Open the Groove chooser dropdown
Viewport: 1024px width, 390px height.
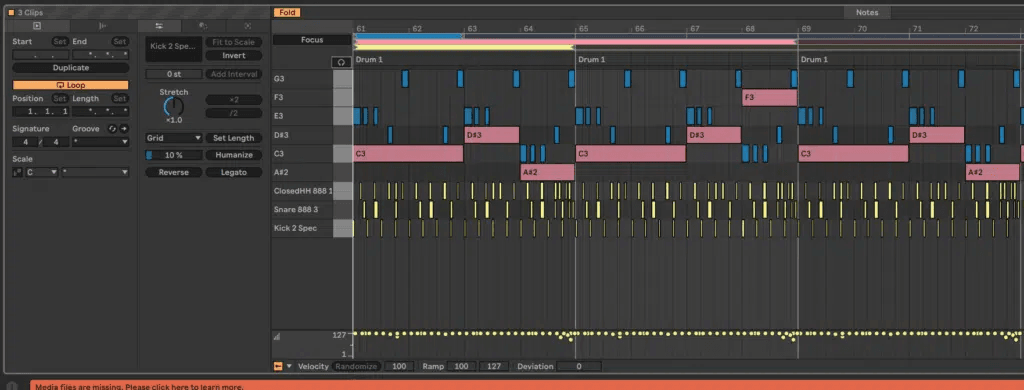101,142
